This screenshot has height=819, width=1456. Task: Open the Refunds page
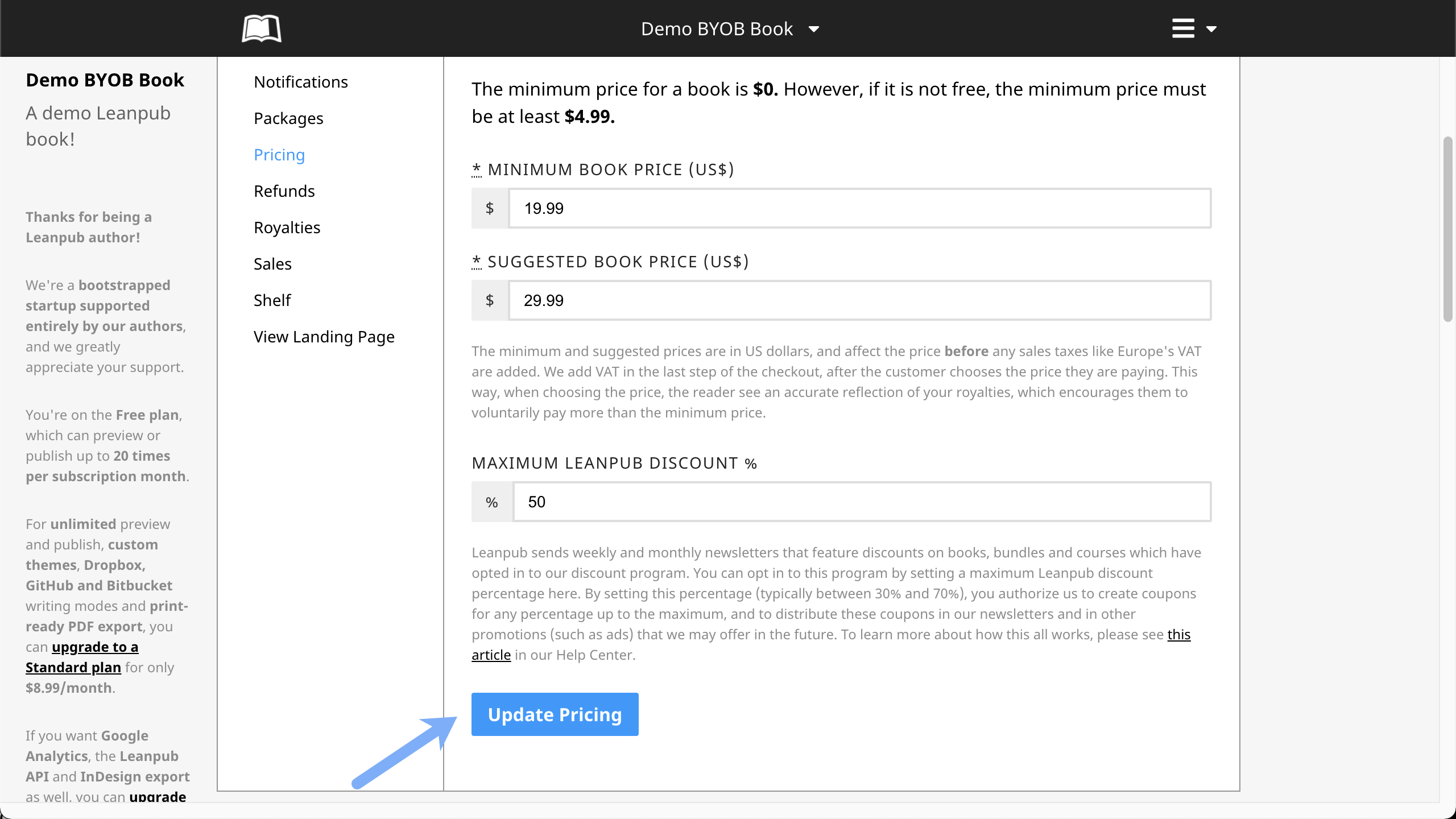284,191
